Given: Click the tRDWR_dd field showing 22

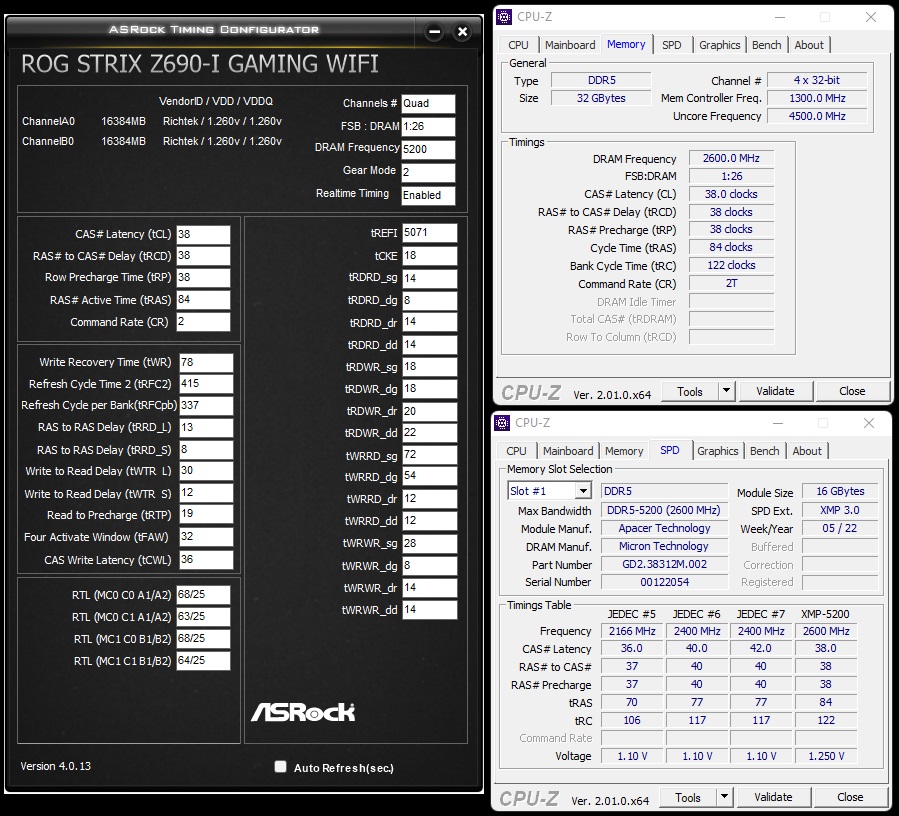Looking at the screenshot, I should click(x=429, y=433).
